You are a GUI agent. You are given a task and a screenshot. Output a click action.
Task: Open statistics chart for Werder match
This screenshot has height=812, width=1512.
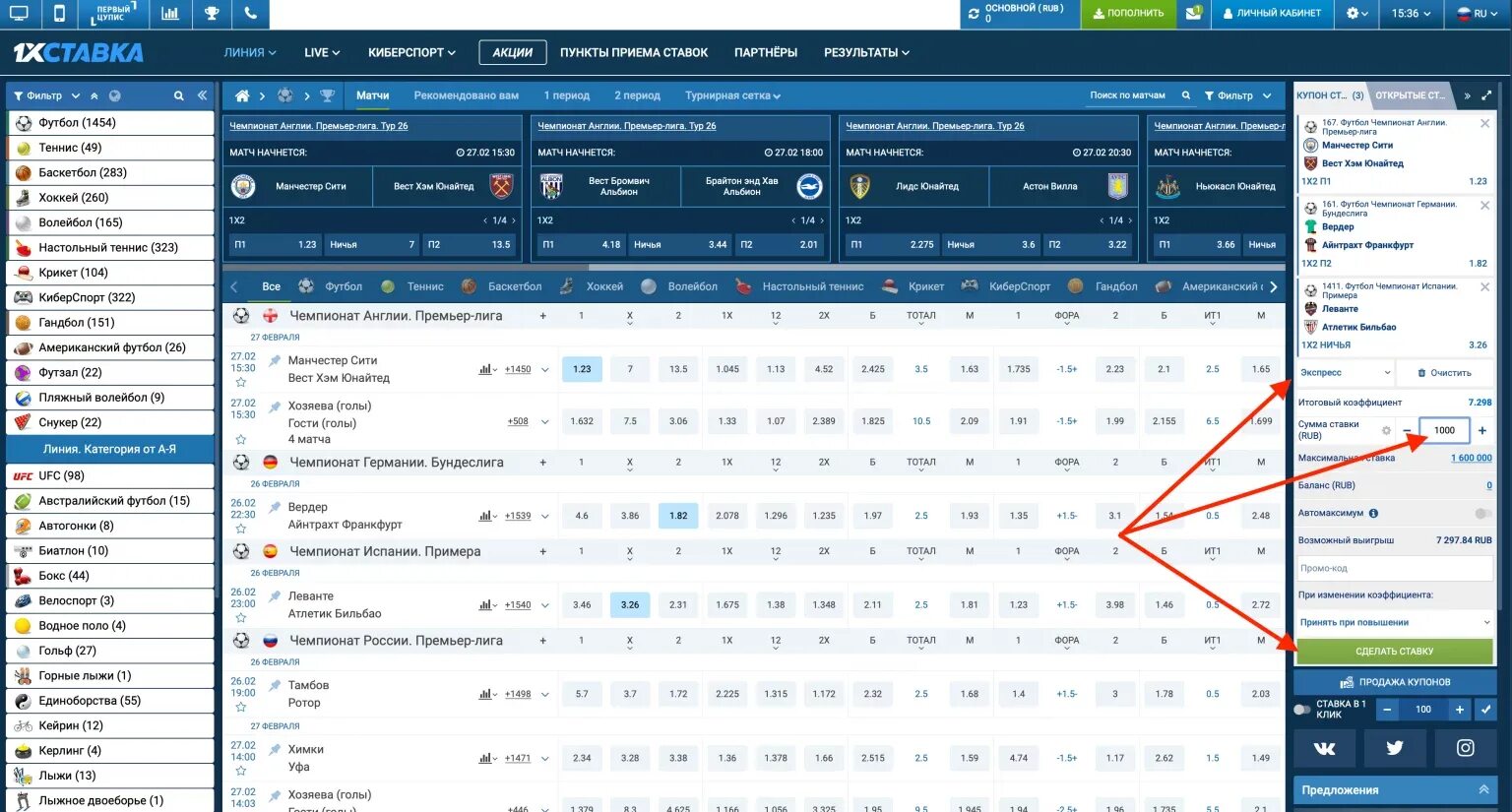pyautogui.click(x=487, y=516)
